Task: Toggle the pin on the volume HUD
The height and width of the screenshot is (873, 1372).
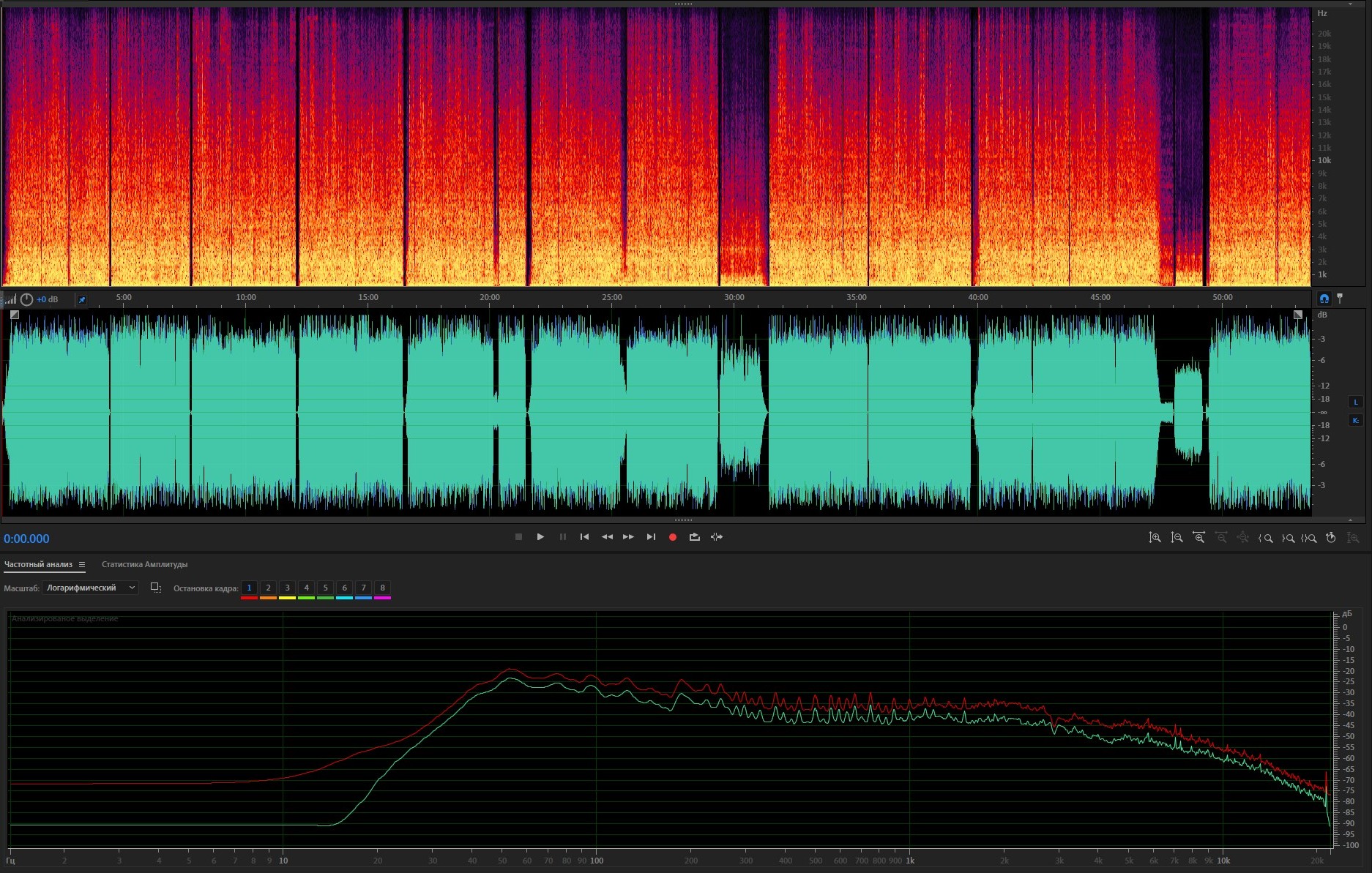Action: click(82, 299)
